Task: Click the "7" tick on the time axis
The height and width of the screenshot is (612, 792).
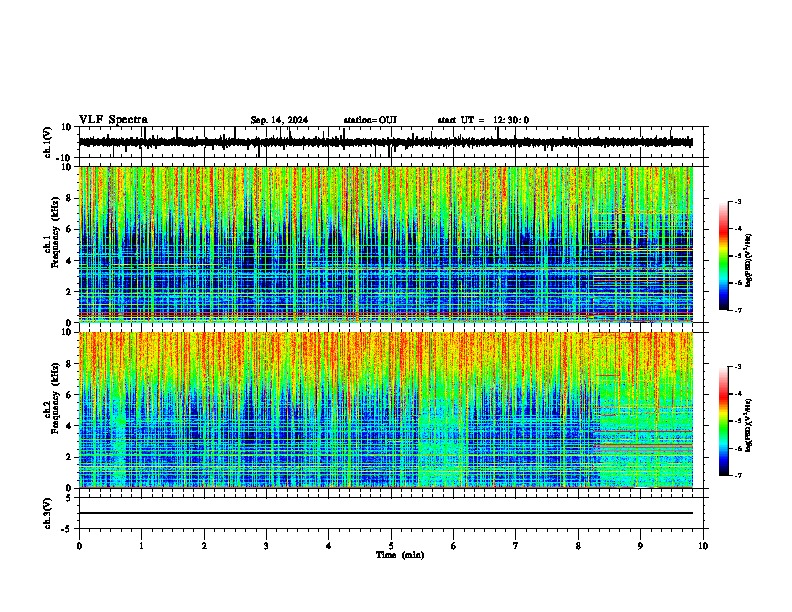Action: point(516,546)
